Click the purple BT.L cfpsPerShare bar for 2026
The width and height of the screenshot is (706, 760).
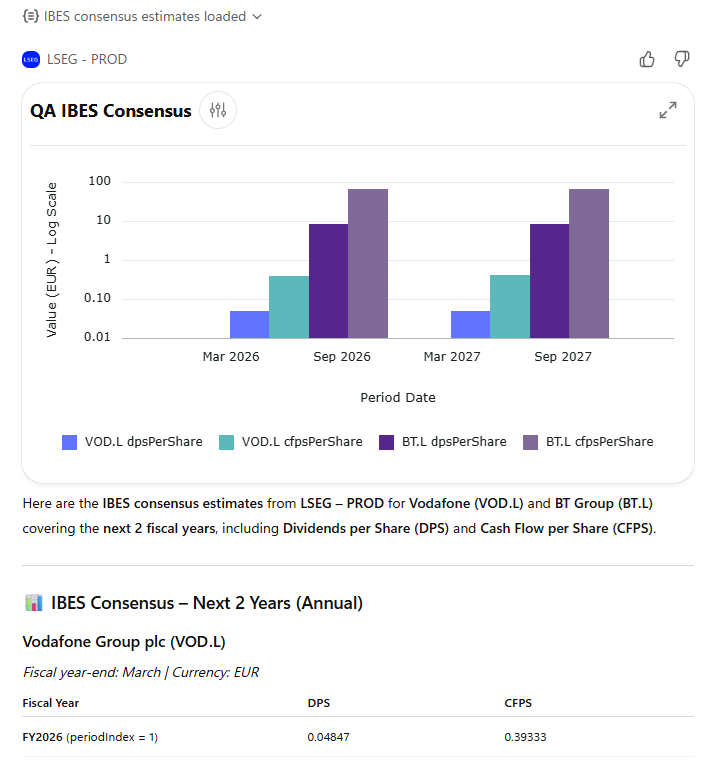coord(367,263)
